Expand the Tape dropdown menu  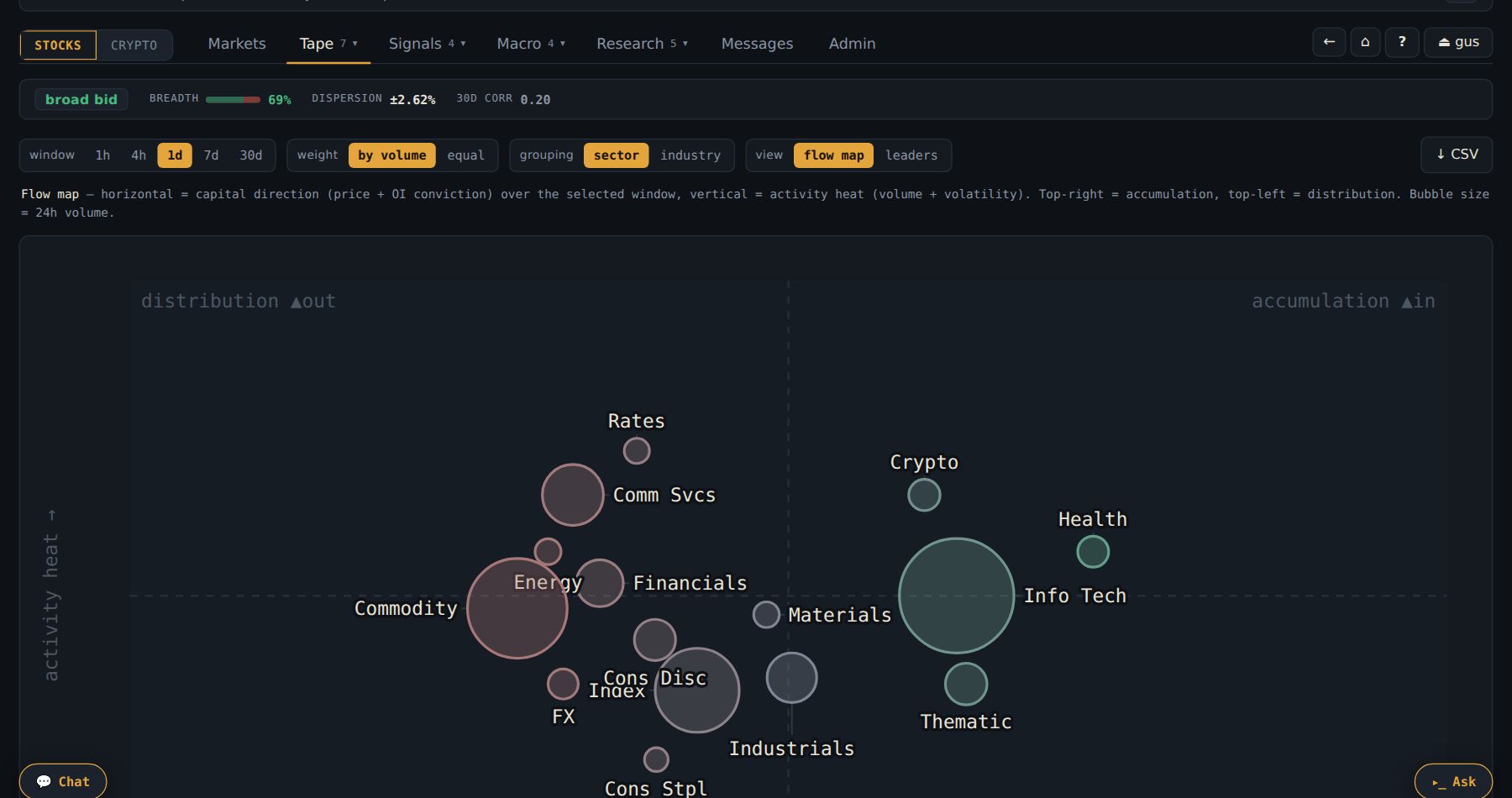328,44
